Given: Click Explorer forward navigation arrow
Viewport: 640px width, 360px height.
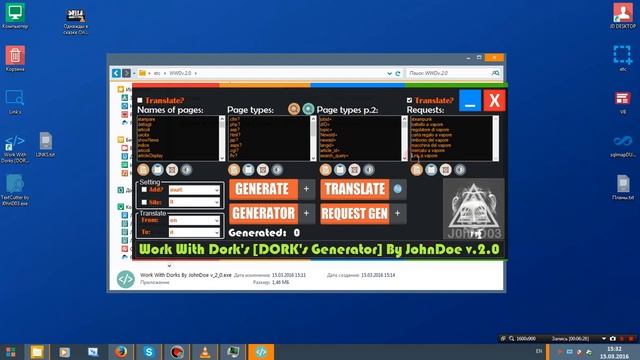Looking at the screenshot, I should coord(127,73).
